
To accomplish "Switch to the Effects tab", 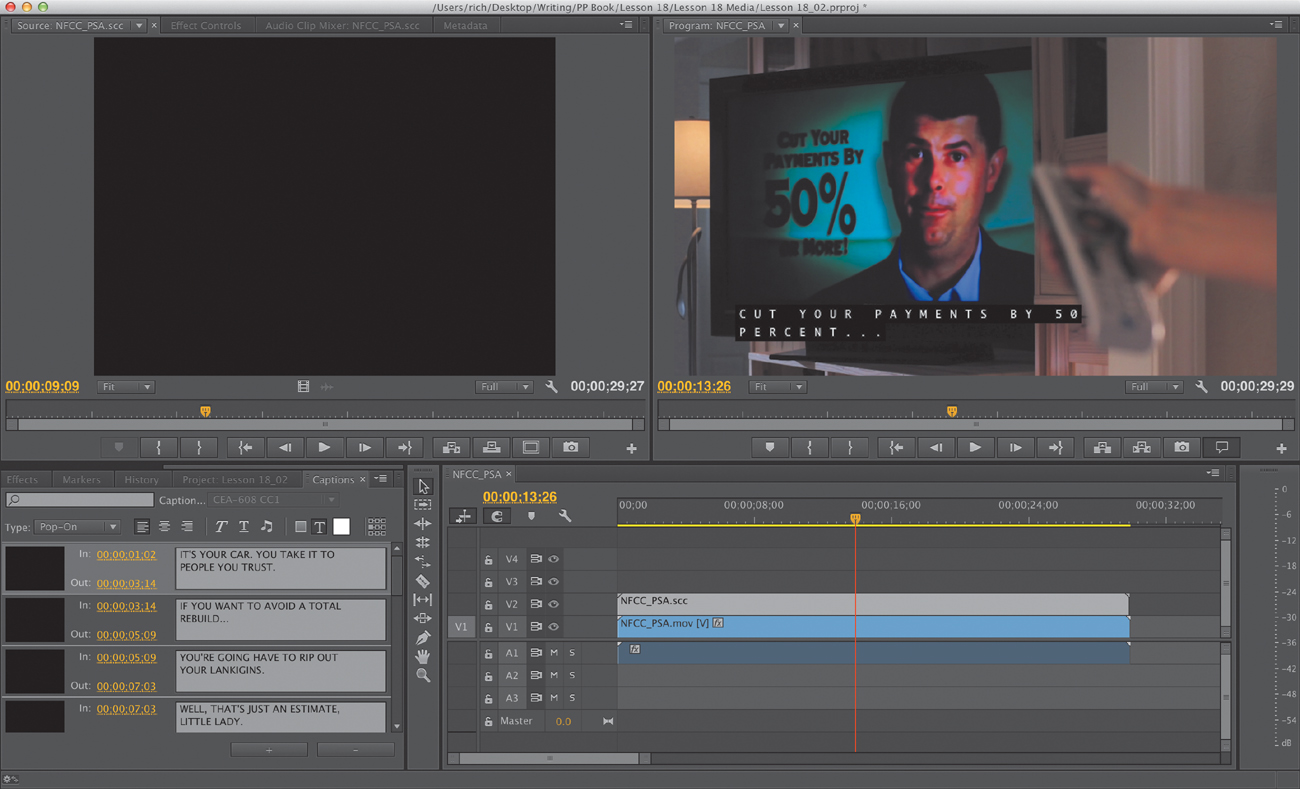I will coord(22,480).
